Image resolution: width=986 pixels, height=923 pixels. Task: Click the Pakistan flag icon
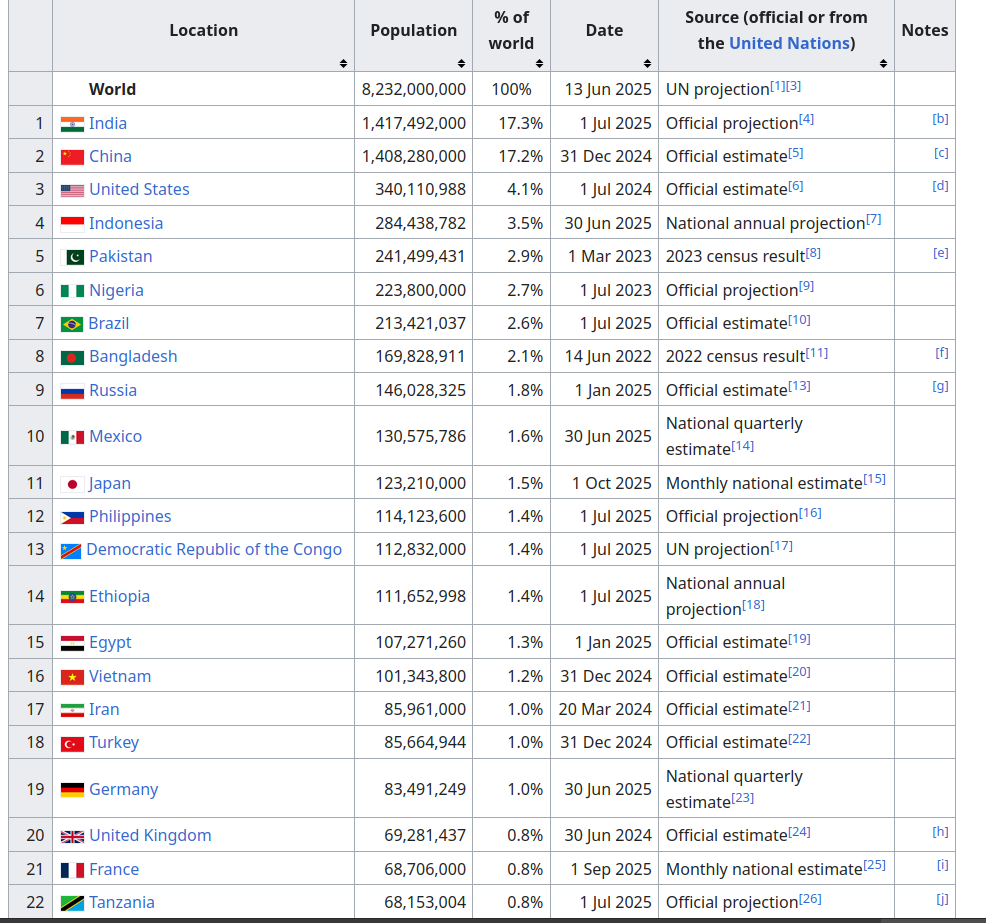pyautogui.click(x=72, y=257)
